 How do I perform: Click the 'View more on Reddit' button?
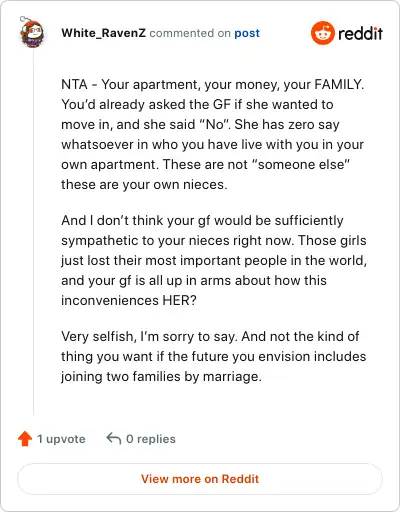200,479
